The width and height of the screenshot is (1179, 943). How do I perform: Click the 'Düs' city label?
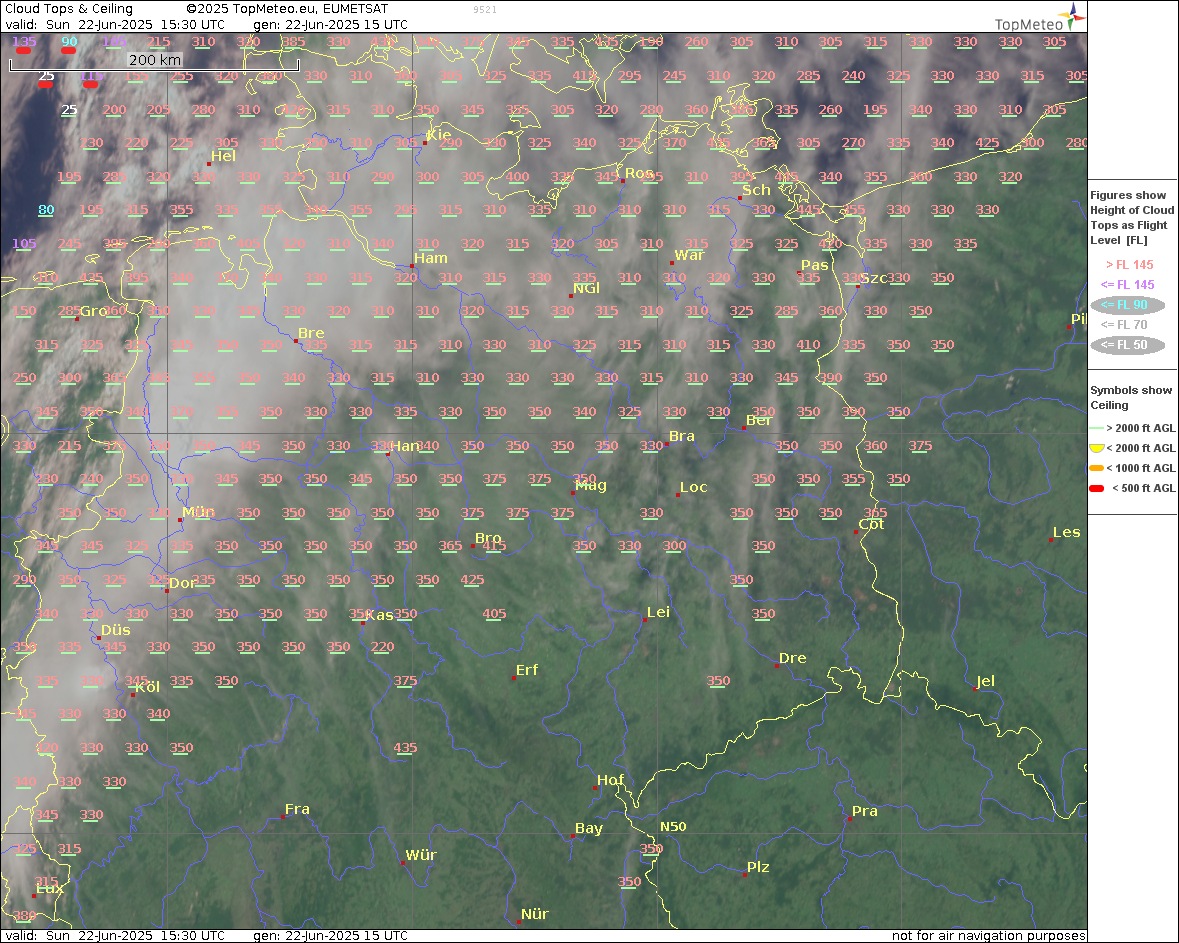116,630
